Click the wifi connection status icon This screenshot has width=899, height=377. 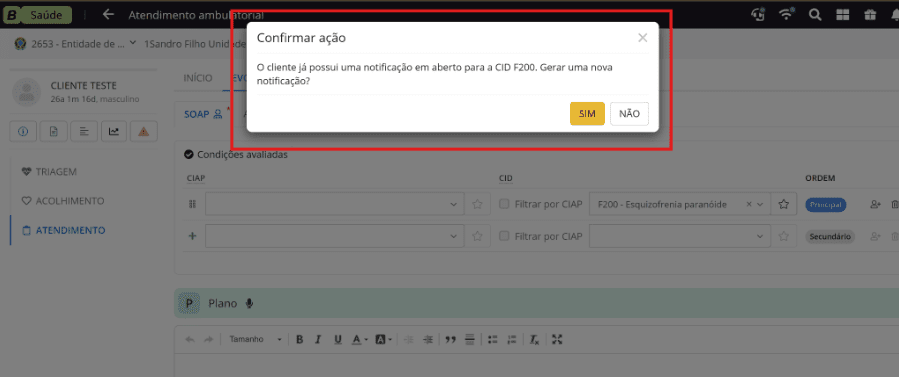(x=787, y=14)
